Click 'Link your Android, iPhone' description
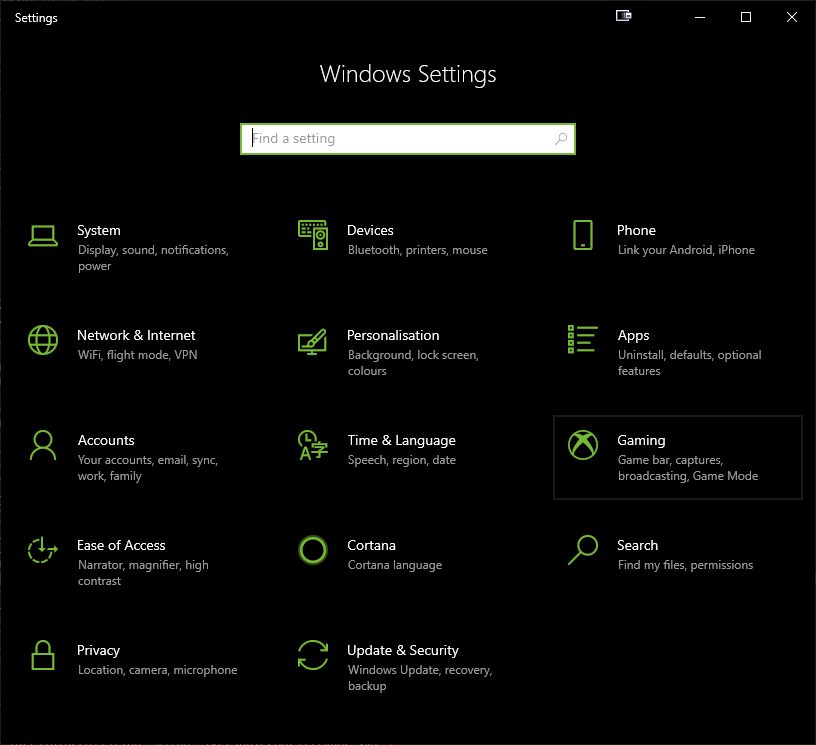Screen dimensions: 816x745 686,250
